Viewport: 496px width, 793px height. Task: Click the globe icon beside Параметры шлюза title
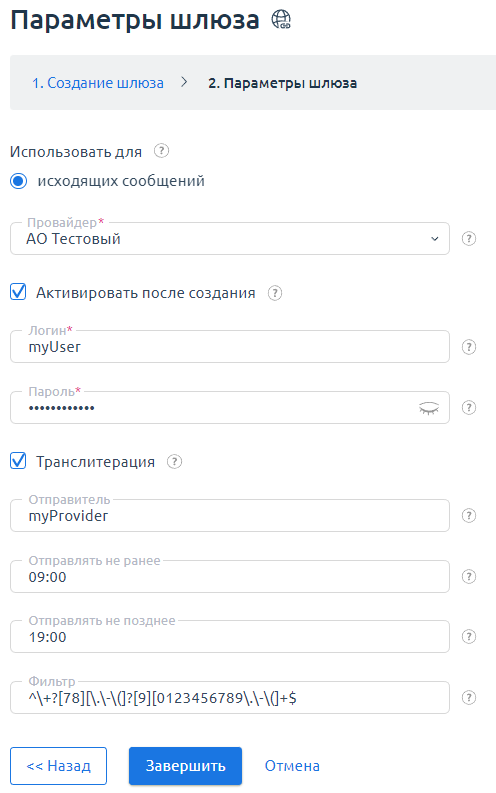pyautogui.click(x=281, y=20)
